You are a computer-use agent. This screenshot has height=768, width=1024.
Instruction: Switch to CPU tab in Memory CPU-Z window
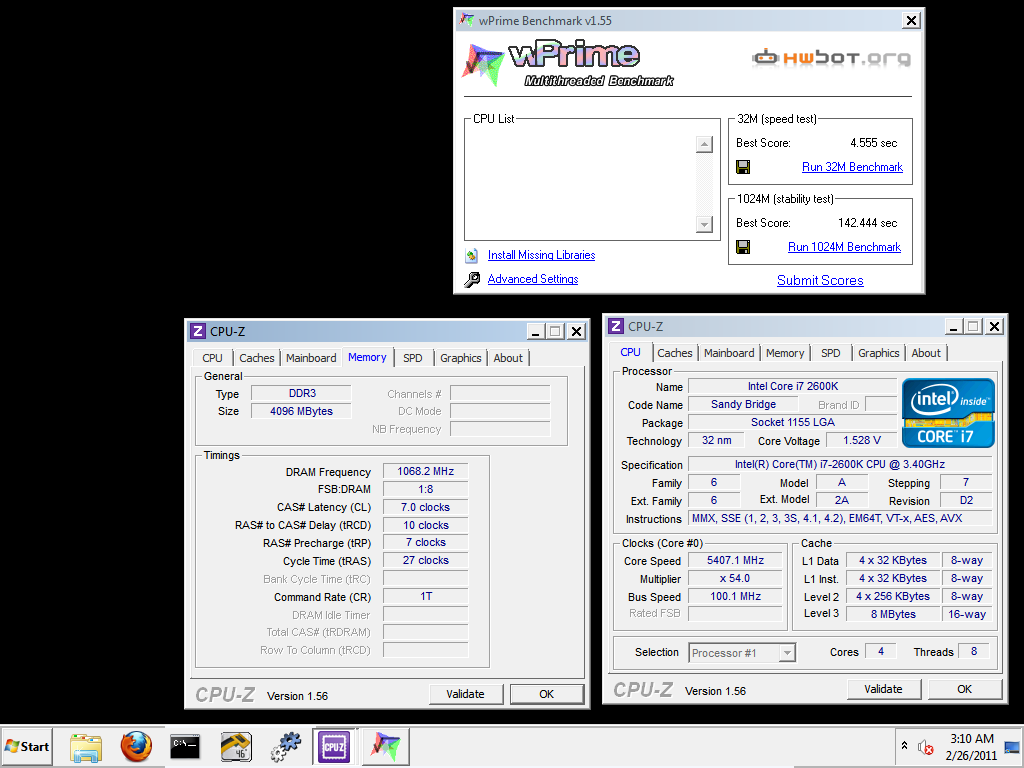click(212, 358)
